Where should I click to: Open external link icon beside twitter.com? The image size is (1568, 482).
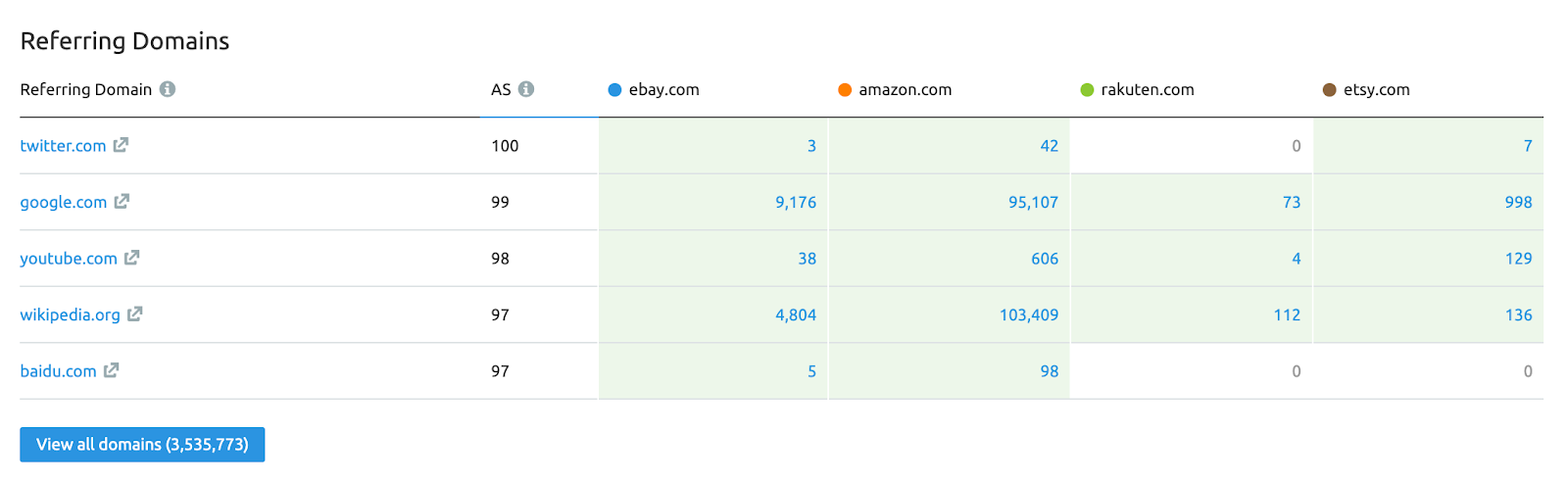[x=121, y=145]
